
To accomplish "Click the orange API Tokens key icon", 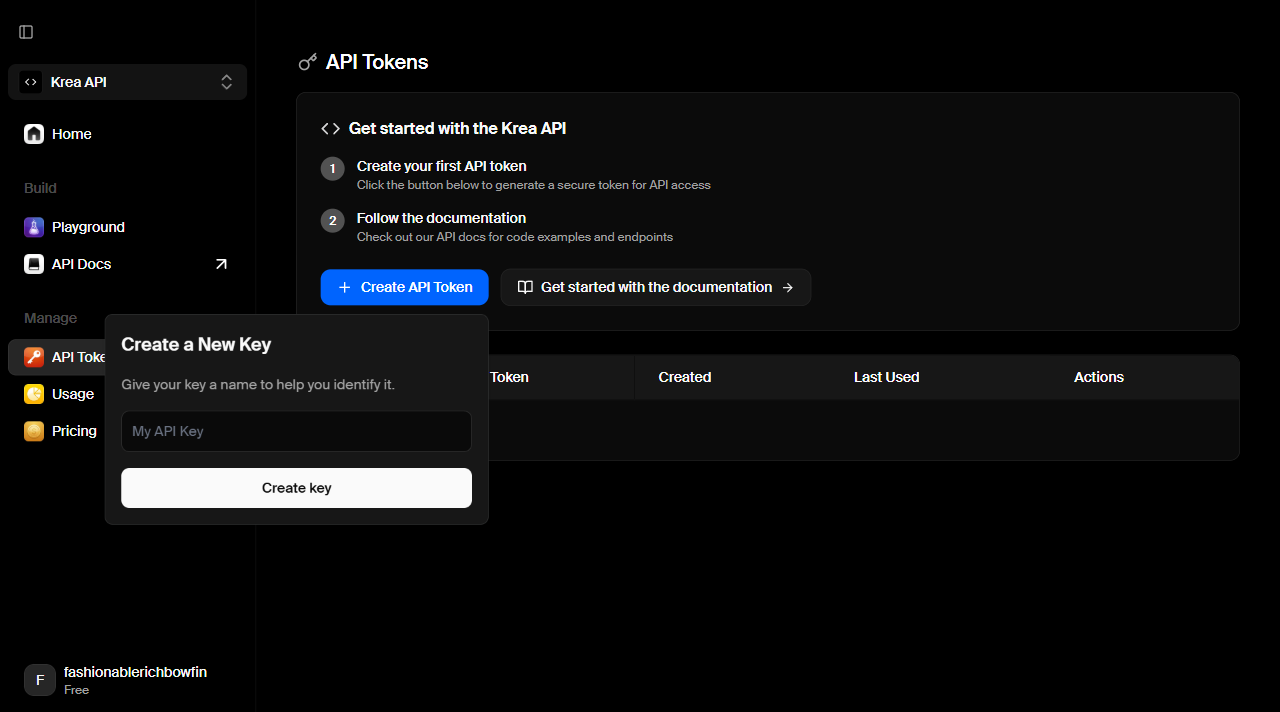I will (34, 357).
